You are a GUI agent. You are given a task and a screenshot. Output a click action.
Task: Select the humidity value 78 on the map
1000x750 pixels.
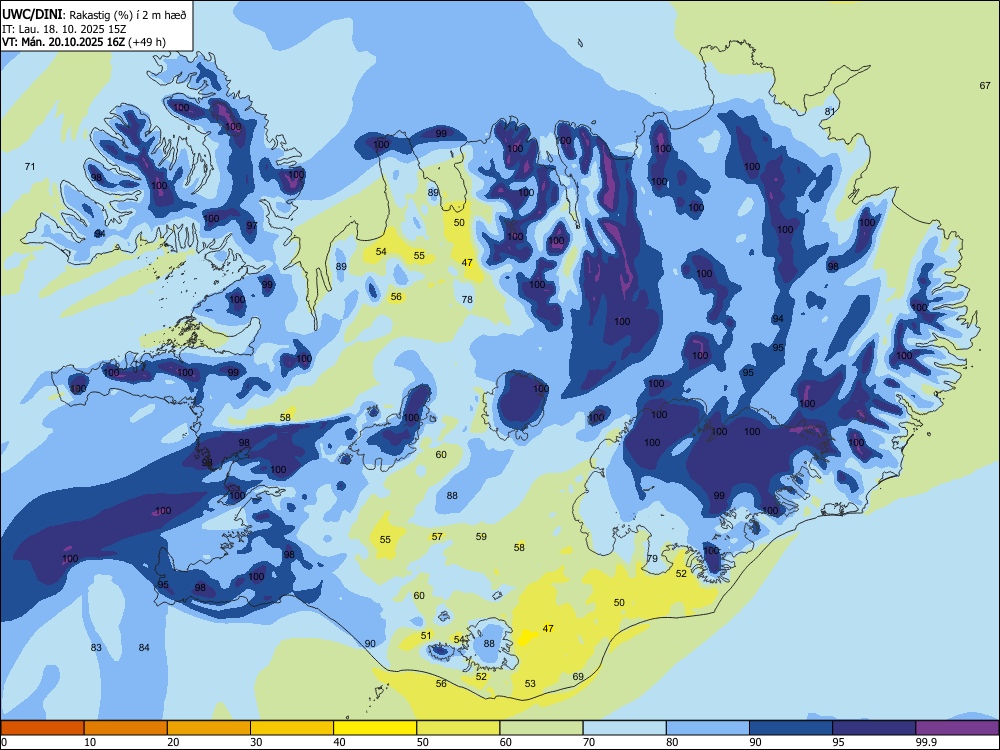(x=467, y=299)
